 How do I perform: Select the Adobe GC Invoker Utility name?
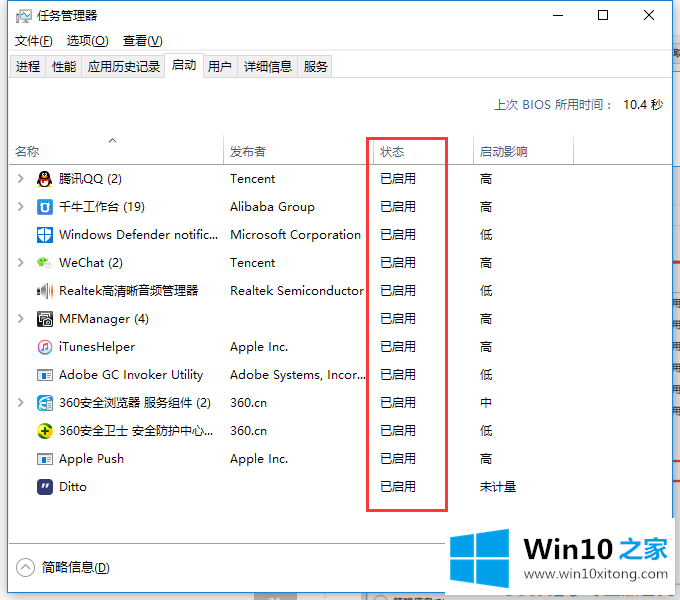point(131,375)
